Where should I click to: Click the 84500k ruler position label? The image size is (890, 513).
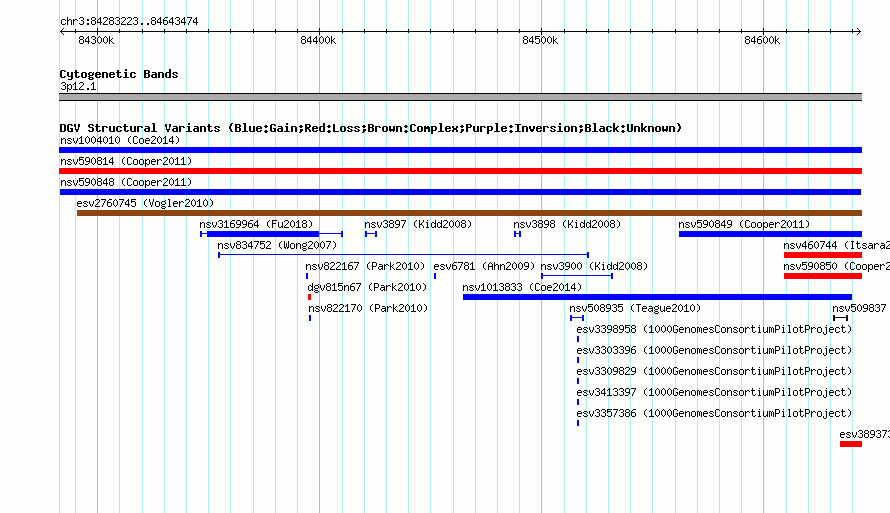click(x=540, y=40)
